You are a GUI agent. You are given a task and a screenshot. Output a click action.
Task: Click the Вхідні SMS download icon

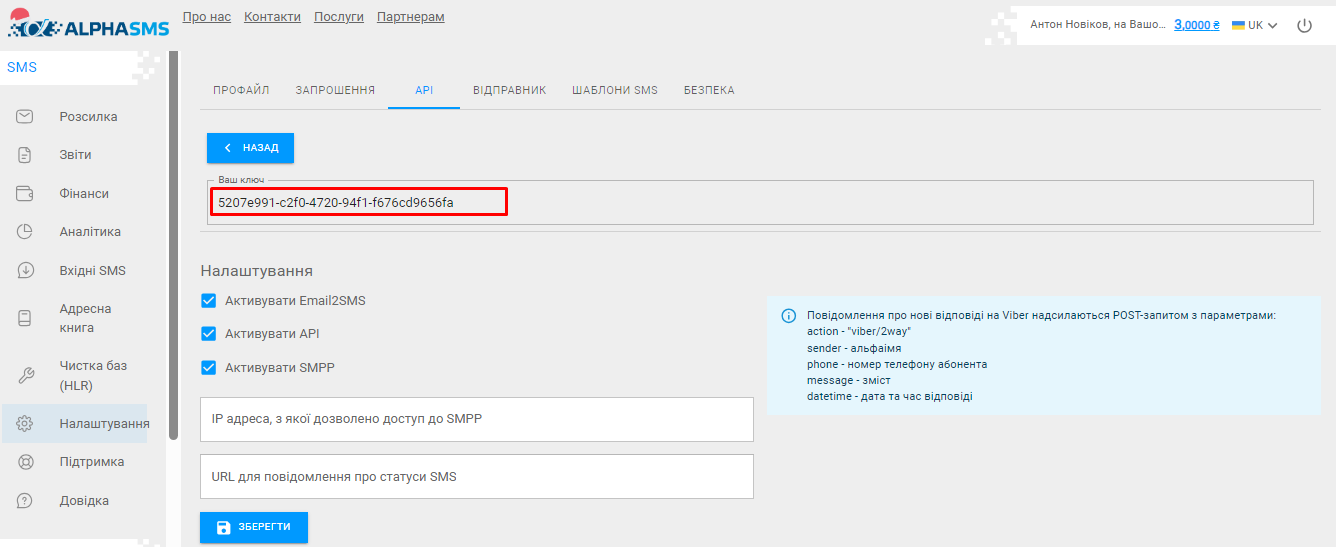(x=26, y=271)
